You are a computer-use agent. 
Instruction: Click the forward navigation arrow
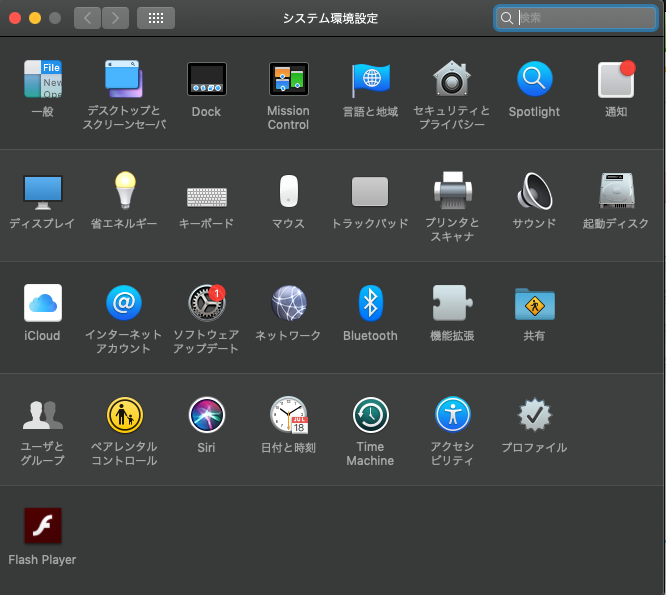(115, 18)
